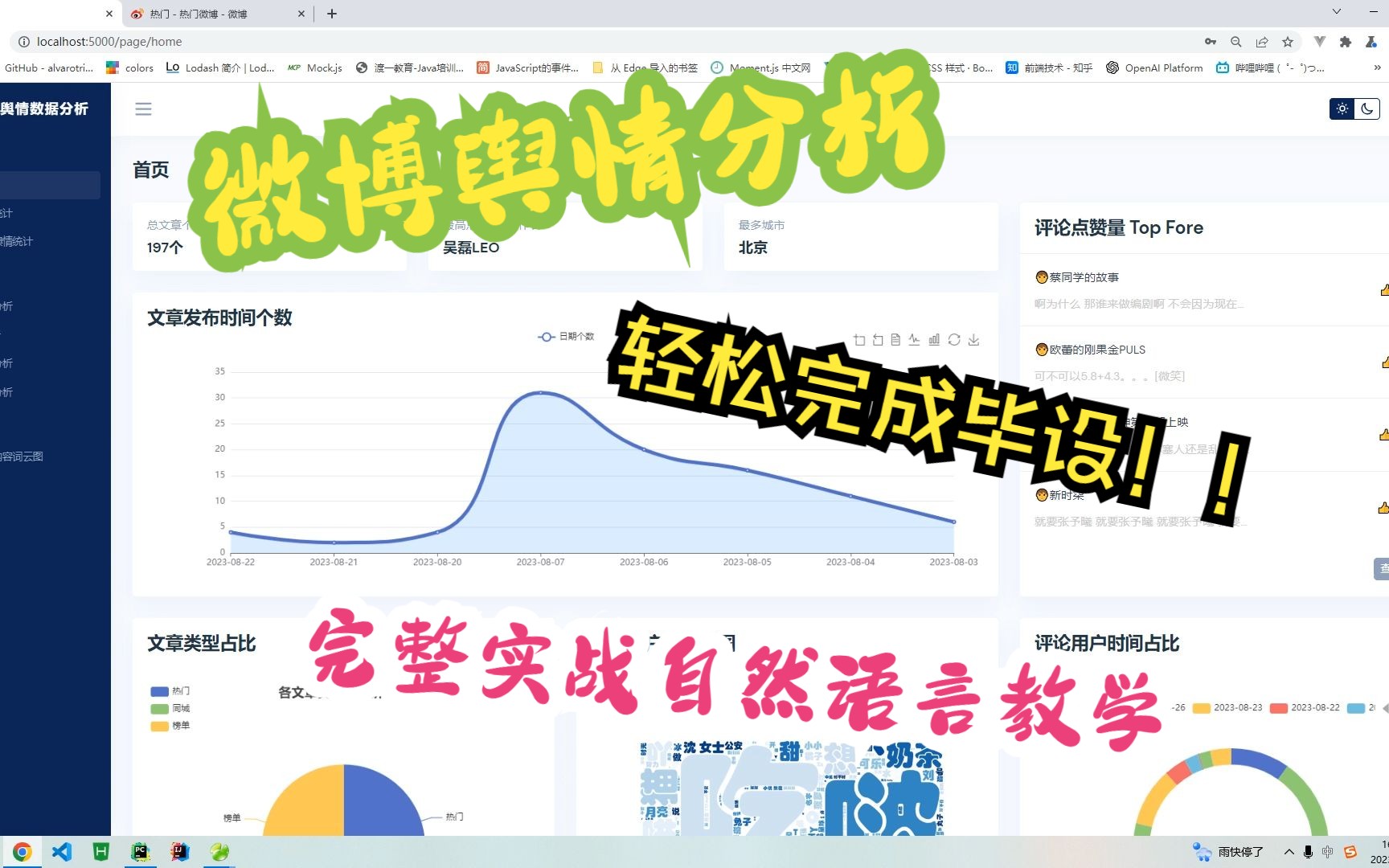Screen dimensions: 1389x868
Task: View site information icon
Action: (24, 42)
